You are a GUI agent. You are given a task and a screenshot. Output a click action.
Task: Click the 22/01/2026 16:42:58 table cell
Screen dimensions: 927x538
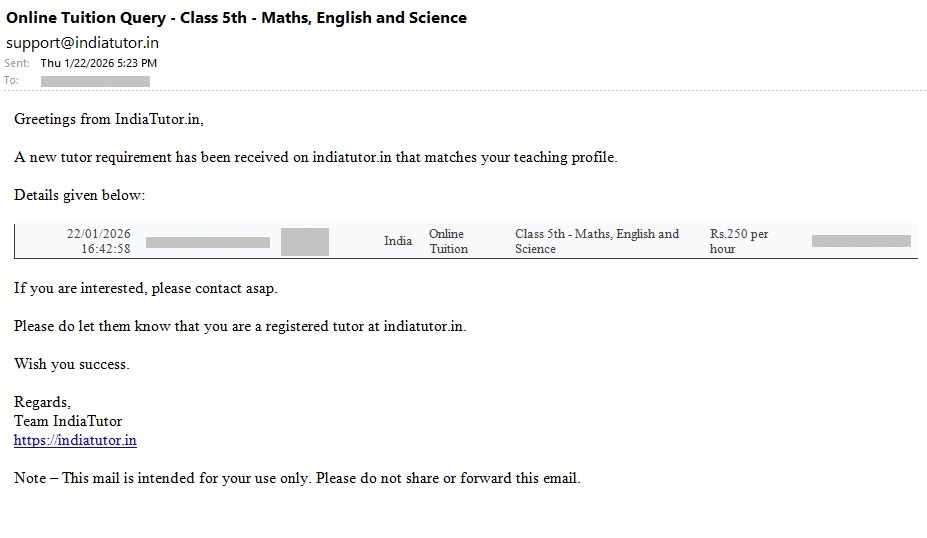click(x=99, y=241)
